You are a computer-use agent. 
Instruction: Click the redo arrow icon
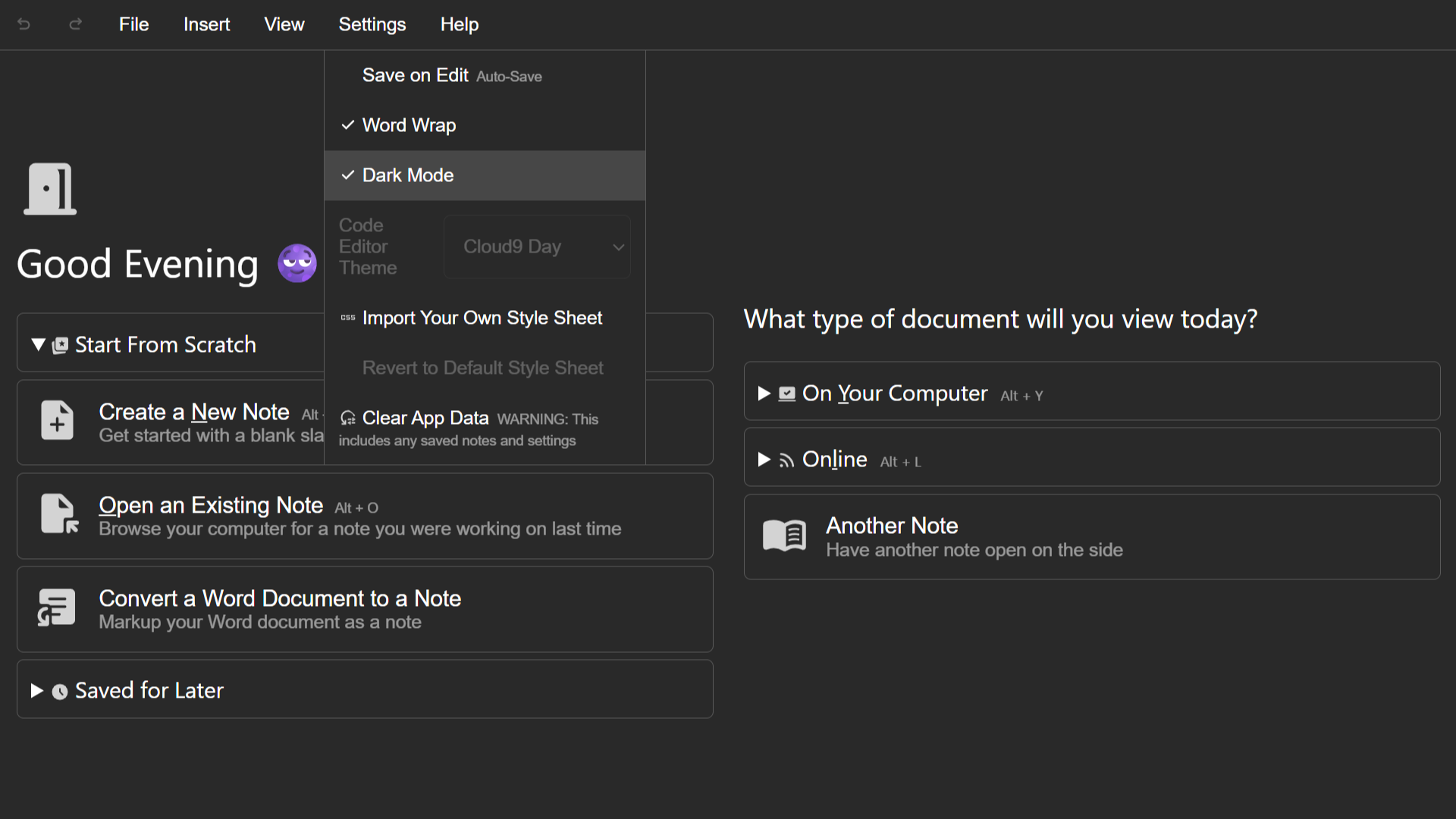75,24
